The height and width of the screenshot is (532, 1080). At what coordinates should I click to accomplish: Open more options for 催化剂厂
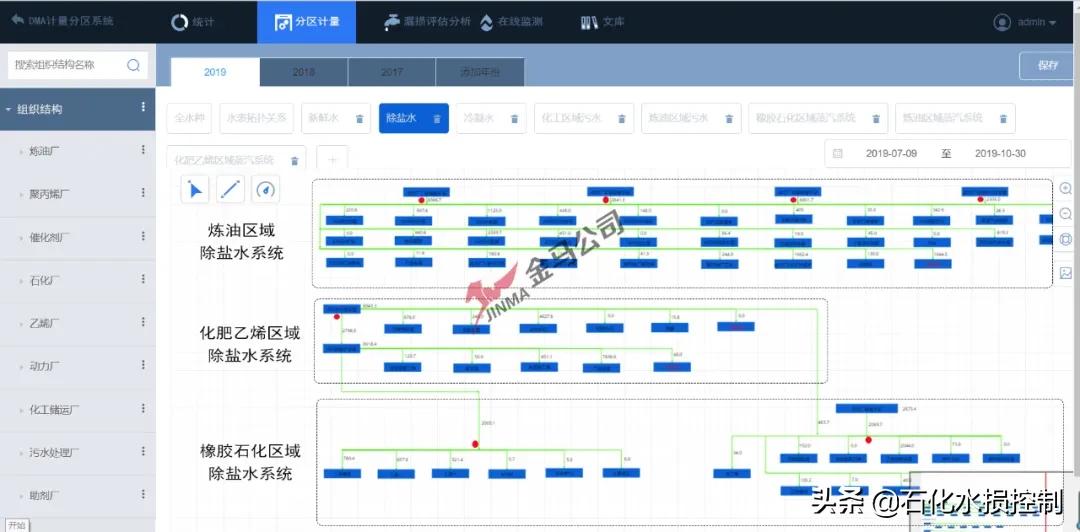(x=143, y=236)
